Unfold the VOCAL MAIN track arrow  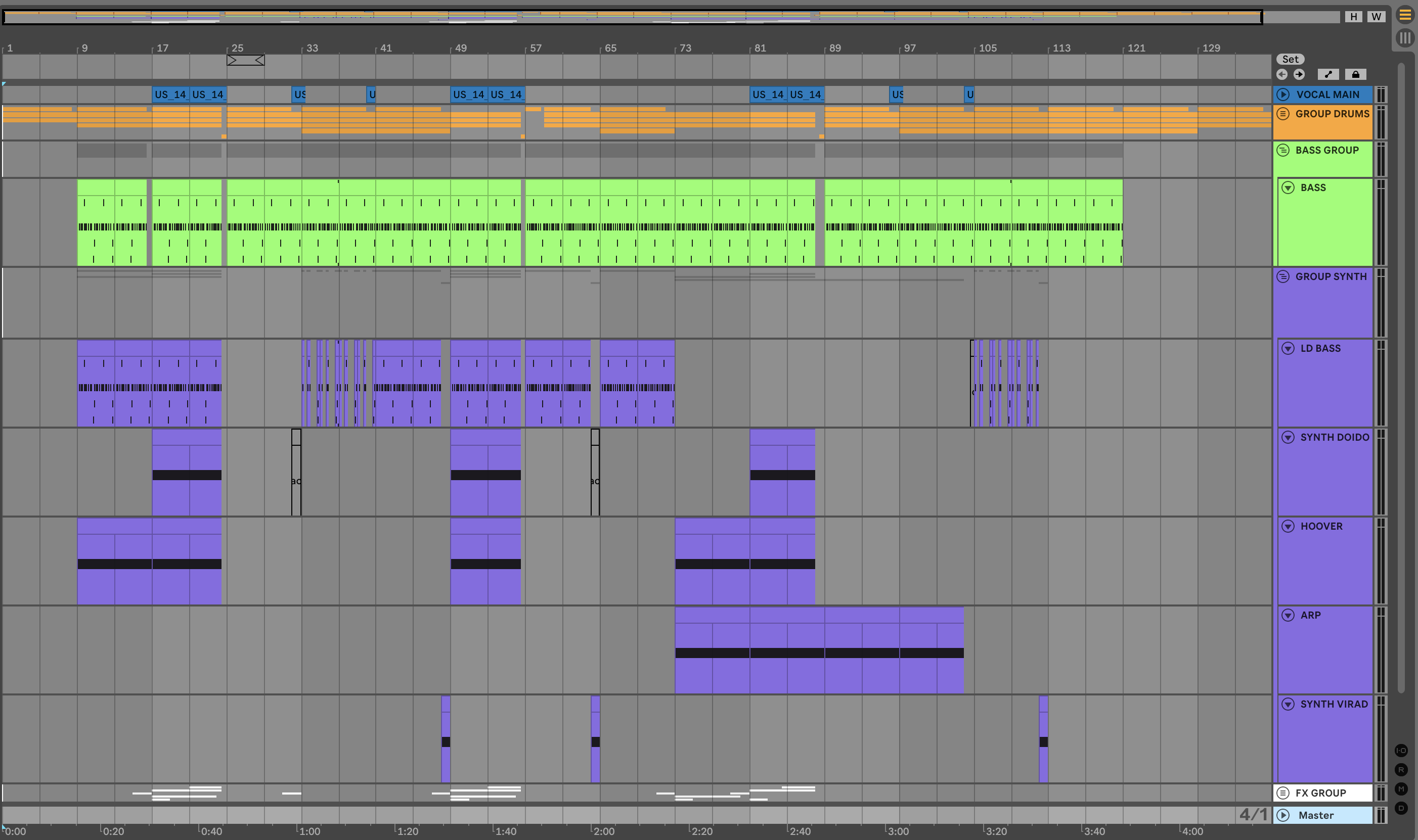pos(1283,95)
